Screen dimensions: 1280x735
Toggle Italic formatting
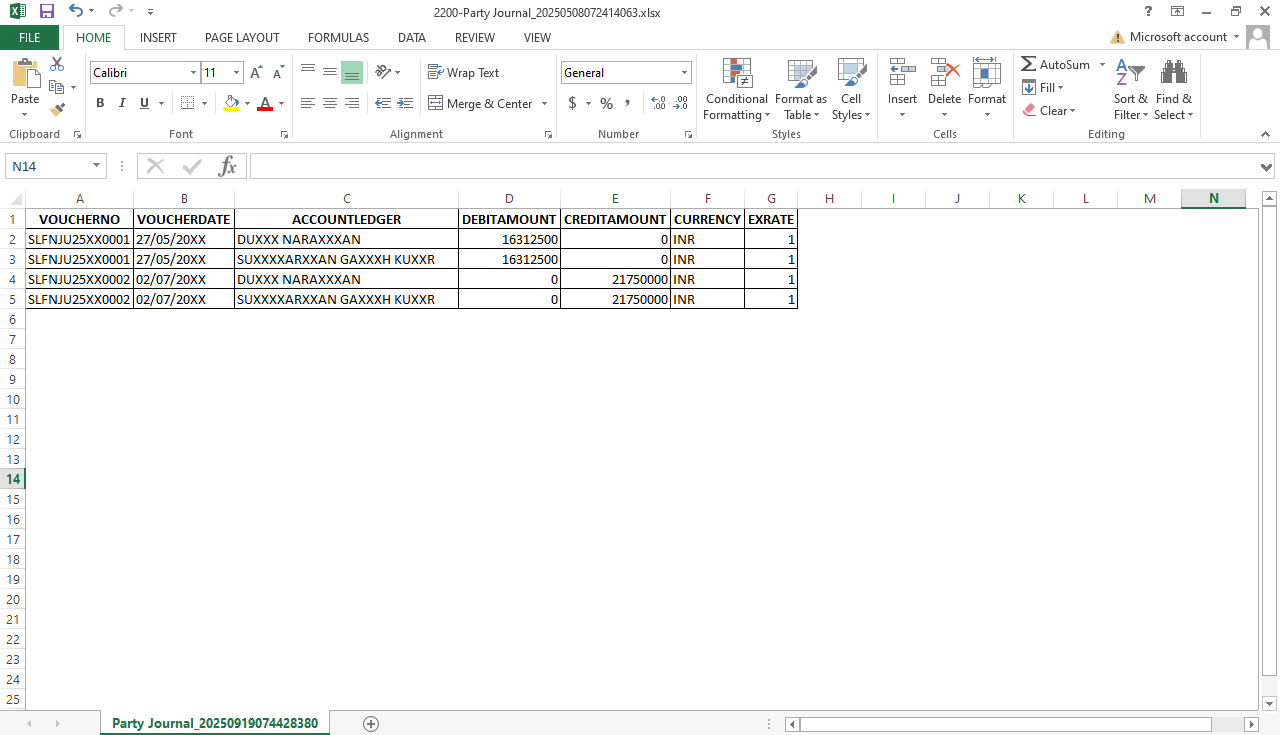(122, 103)
